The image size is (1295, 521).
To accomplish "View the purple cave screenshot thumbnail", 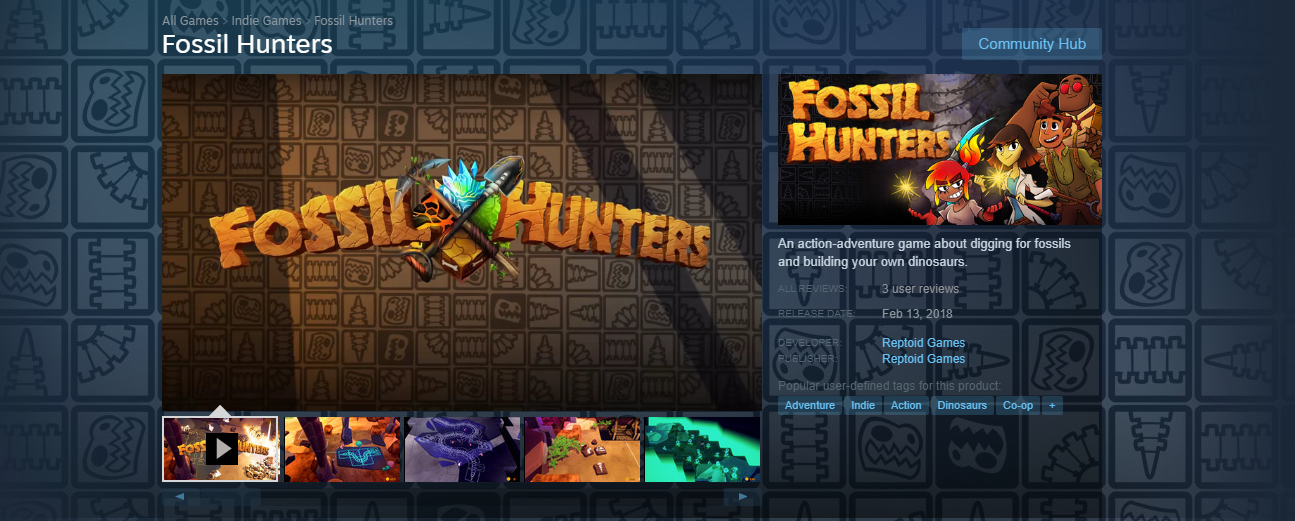I will click(x=462, y=449).
